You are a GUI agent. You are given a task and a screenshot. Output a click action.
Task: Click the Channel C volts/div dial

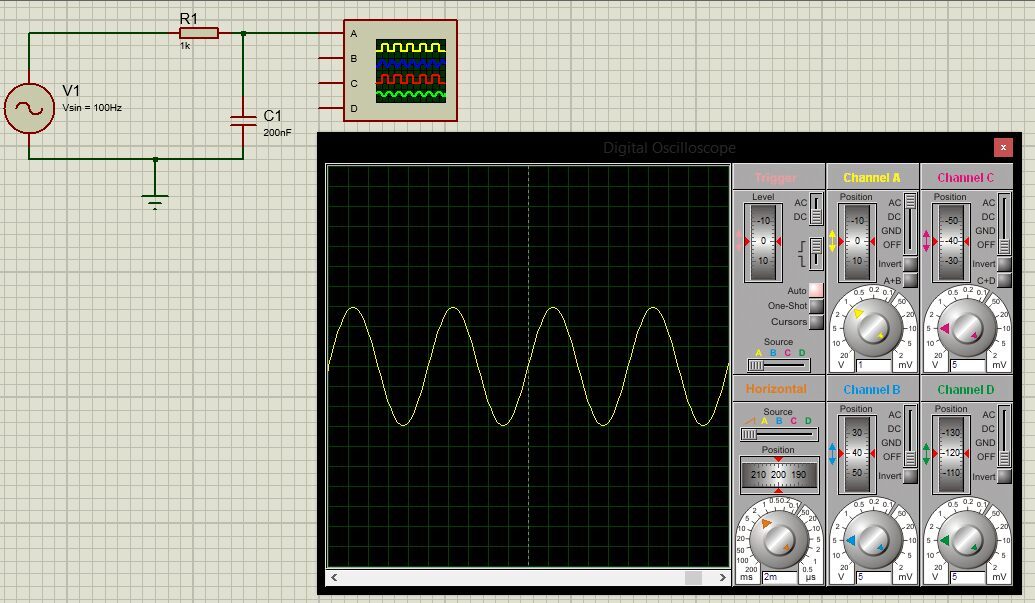pyautogui.click(x=966, y=327)
